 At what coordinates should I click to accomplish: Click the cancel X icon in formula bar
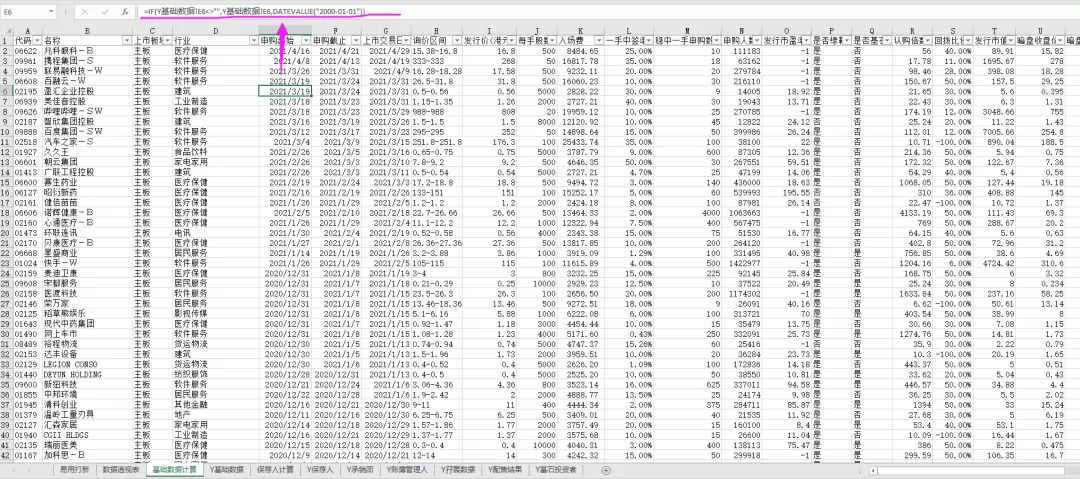(x=84, y=12)
